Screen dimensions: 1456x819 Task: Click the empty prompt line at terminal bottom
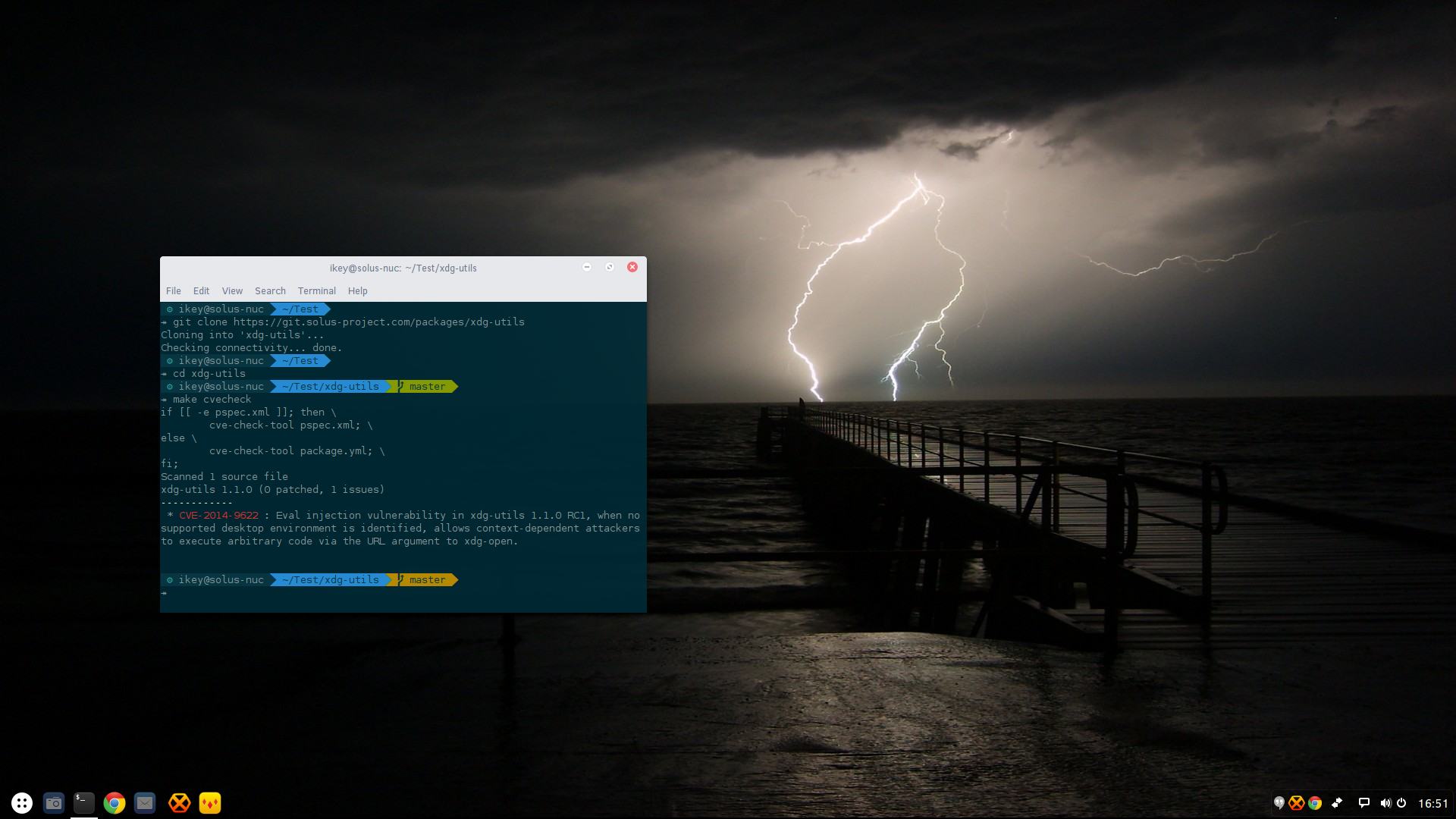403,593
